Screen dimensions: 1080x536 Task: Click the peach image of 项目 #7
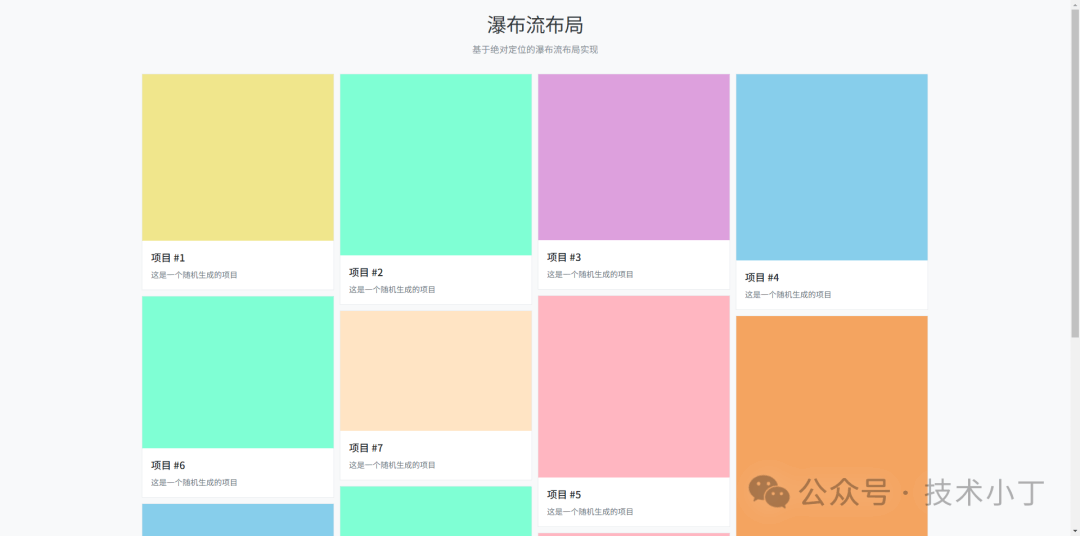(436, 371)
